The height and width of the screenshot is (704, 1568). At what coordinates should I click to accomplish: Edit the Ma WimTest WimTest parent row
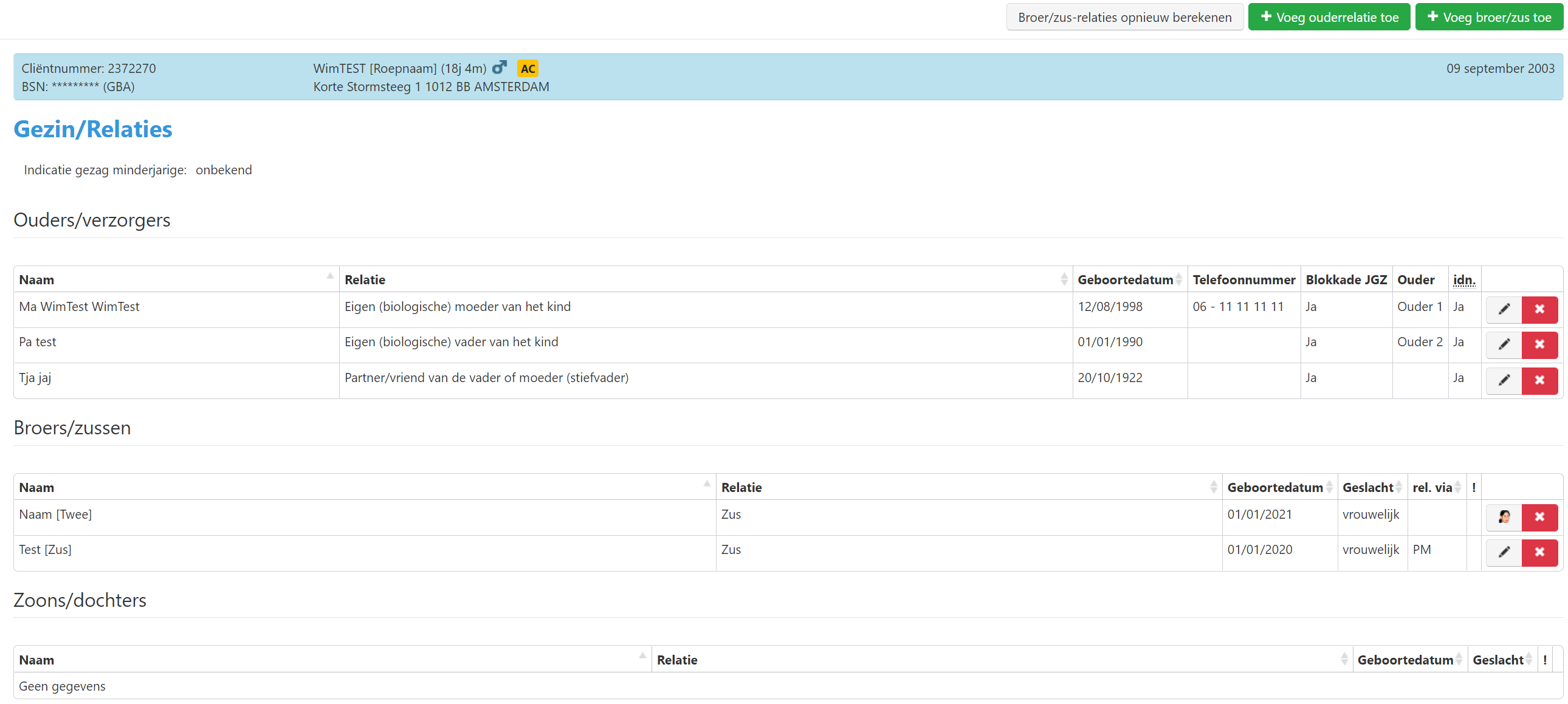(1504, 309)
